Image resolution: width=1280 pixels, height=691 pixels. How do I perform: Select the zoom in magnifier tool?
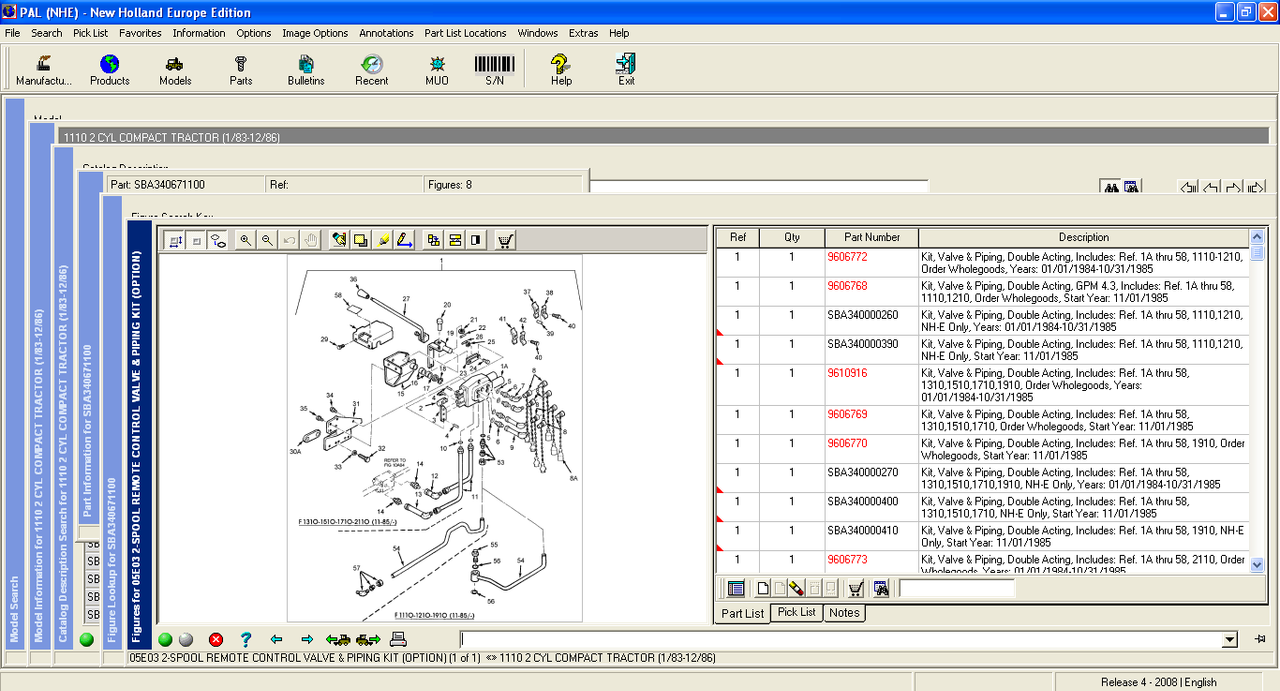(x=245, y=240)
